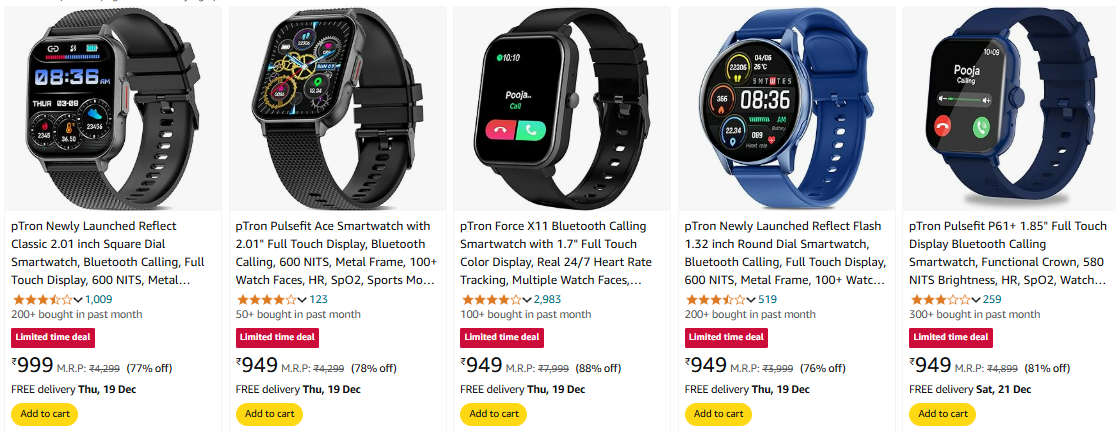Click the ₹999 price of Reflect Classic

(x=33, y=366)
